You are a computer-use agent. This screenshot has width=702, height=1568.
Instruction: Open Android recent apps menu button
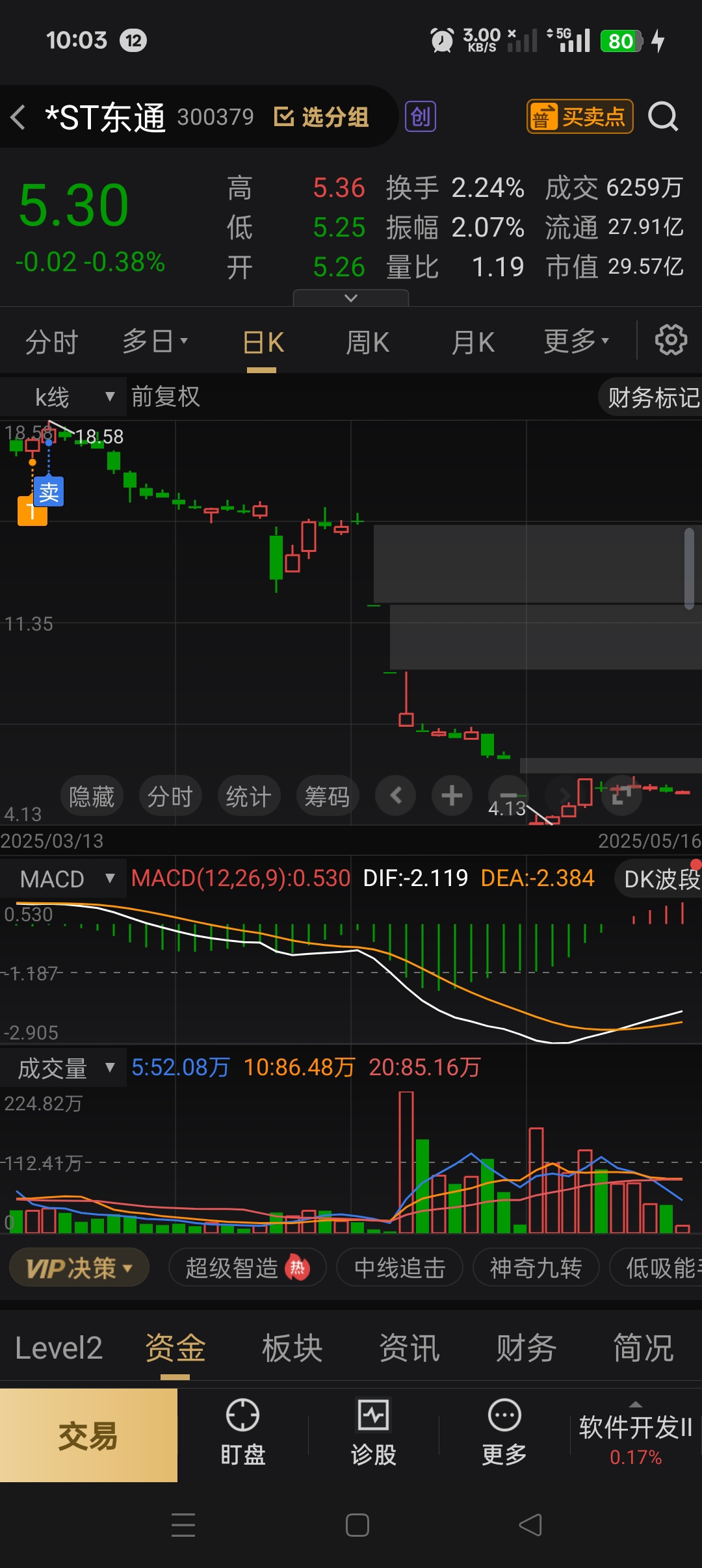pos(183,1524)
